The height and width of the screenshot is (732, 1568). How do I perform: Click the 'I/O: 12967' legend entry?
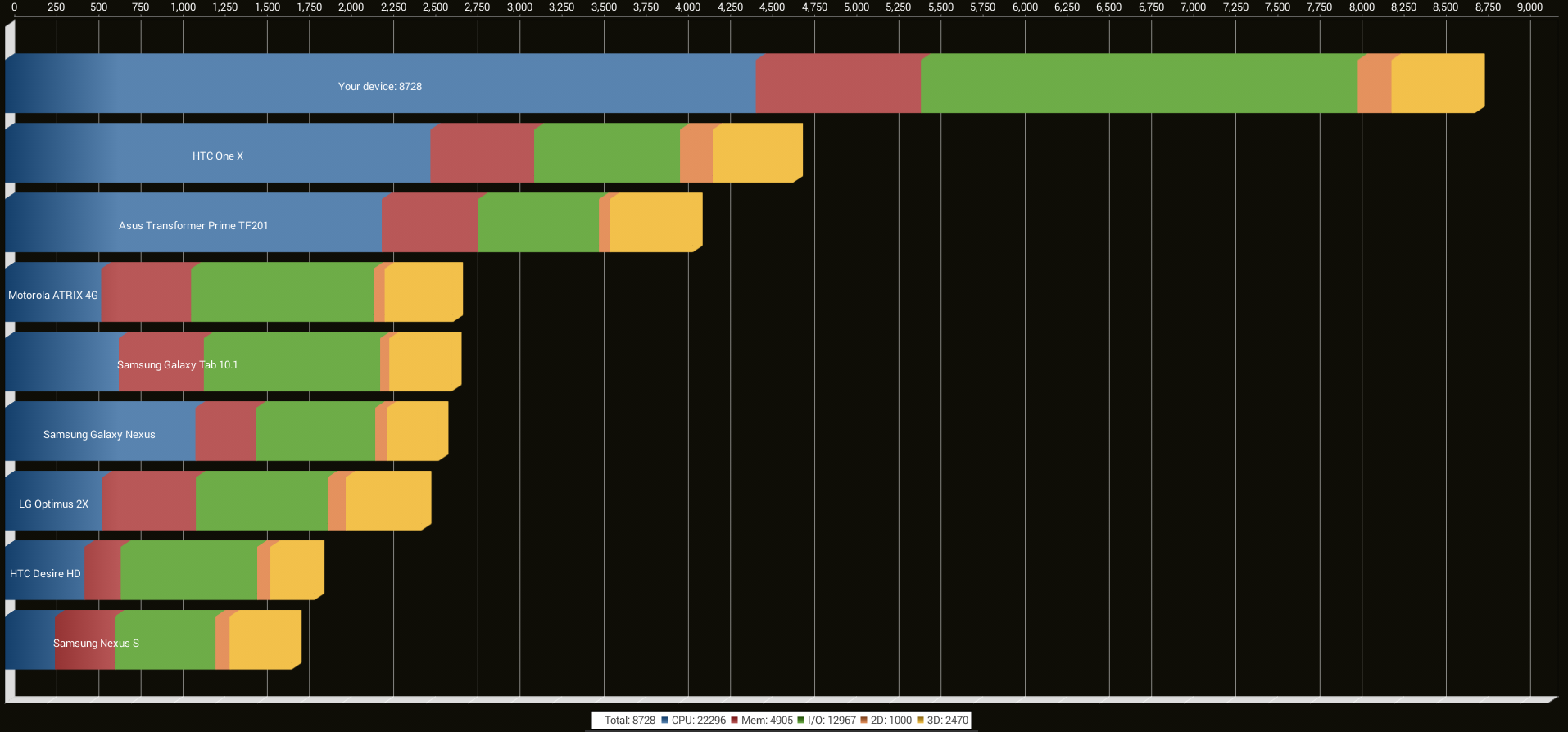(832, 721)
